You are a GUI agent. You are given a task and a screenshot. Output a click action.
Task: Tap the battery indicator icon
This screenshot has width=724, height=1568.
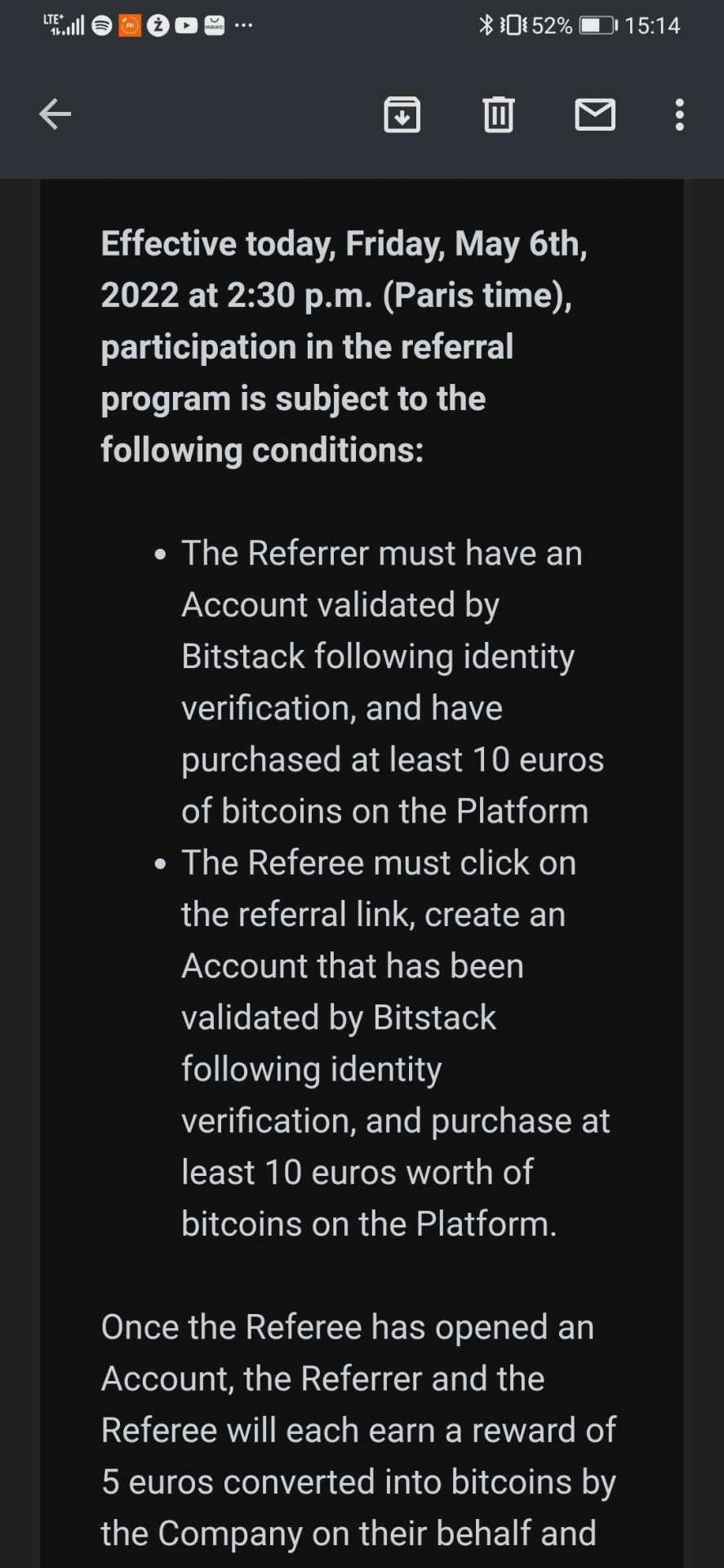[x=598, y=25]
